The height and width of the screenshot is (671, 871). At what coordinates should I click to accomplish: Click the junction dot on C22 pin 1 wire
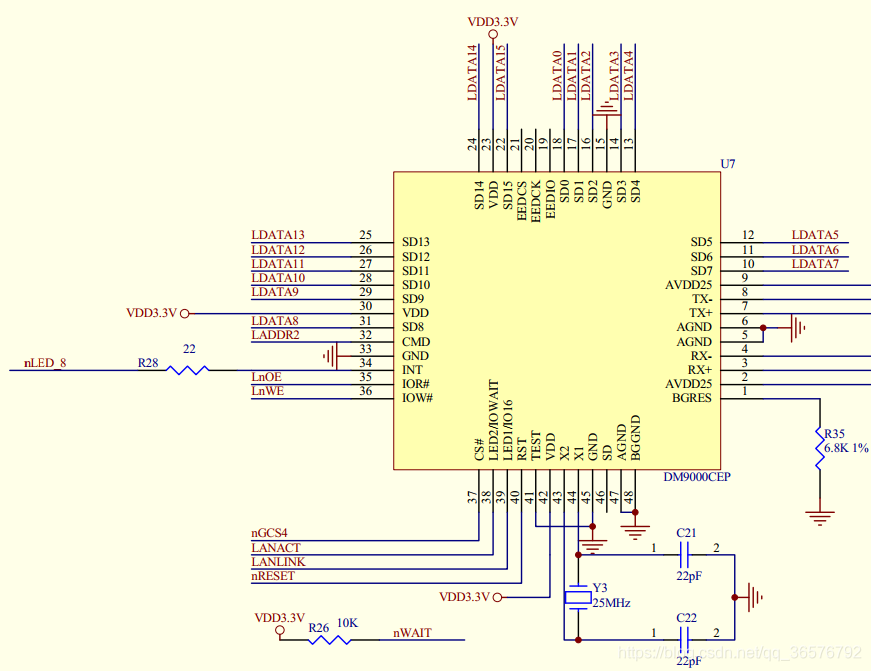pos(578,640)
